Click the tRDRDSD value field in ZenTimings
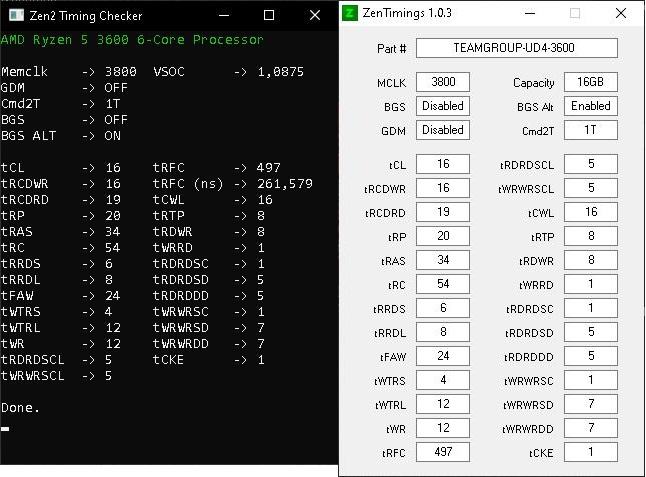The height and width of the screenshot is (477, 646). pos(591,332)
